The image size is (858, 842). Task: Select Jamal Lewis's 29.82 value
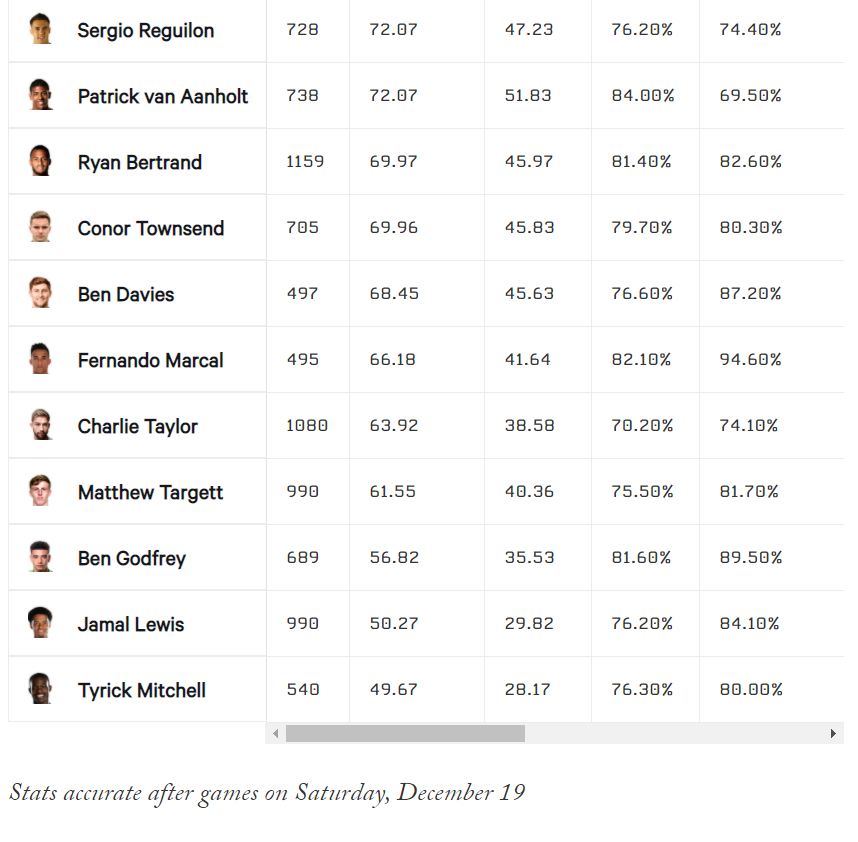click(527, 623)
